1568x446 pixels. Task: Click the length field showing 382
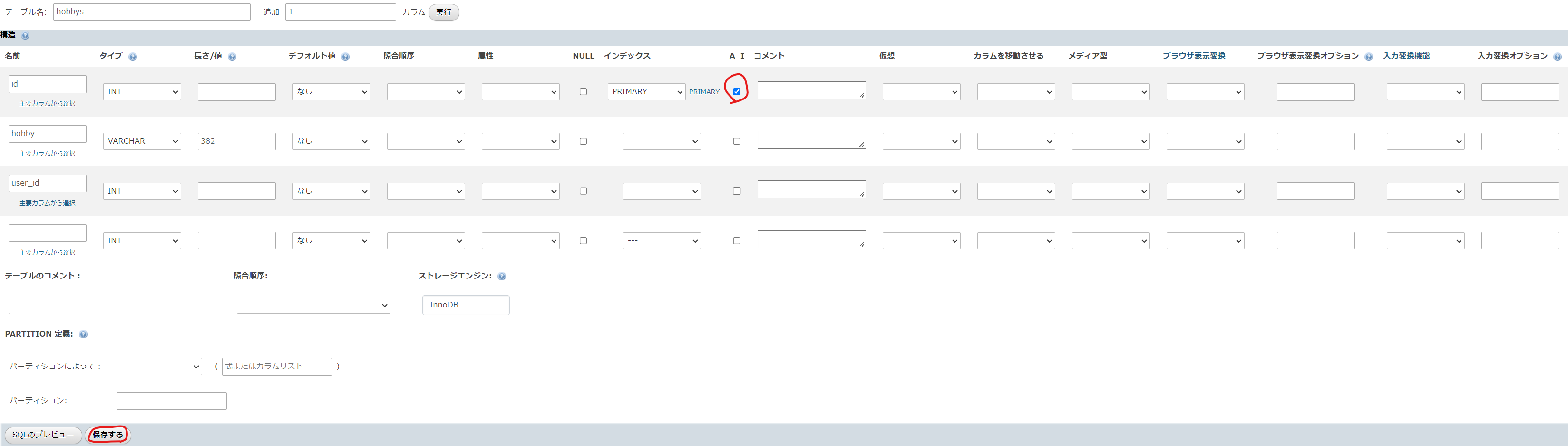click(237, 141)
